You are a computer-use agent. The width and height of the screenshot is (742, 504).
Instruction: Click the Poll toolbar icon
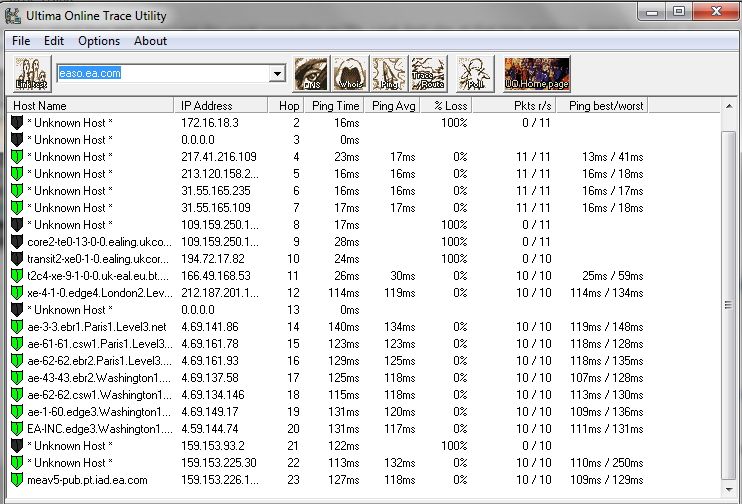point(475,73)
